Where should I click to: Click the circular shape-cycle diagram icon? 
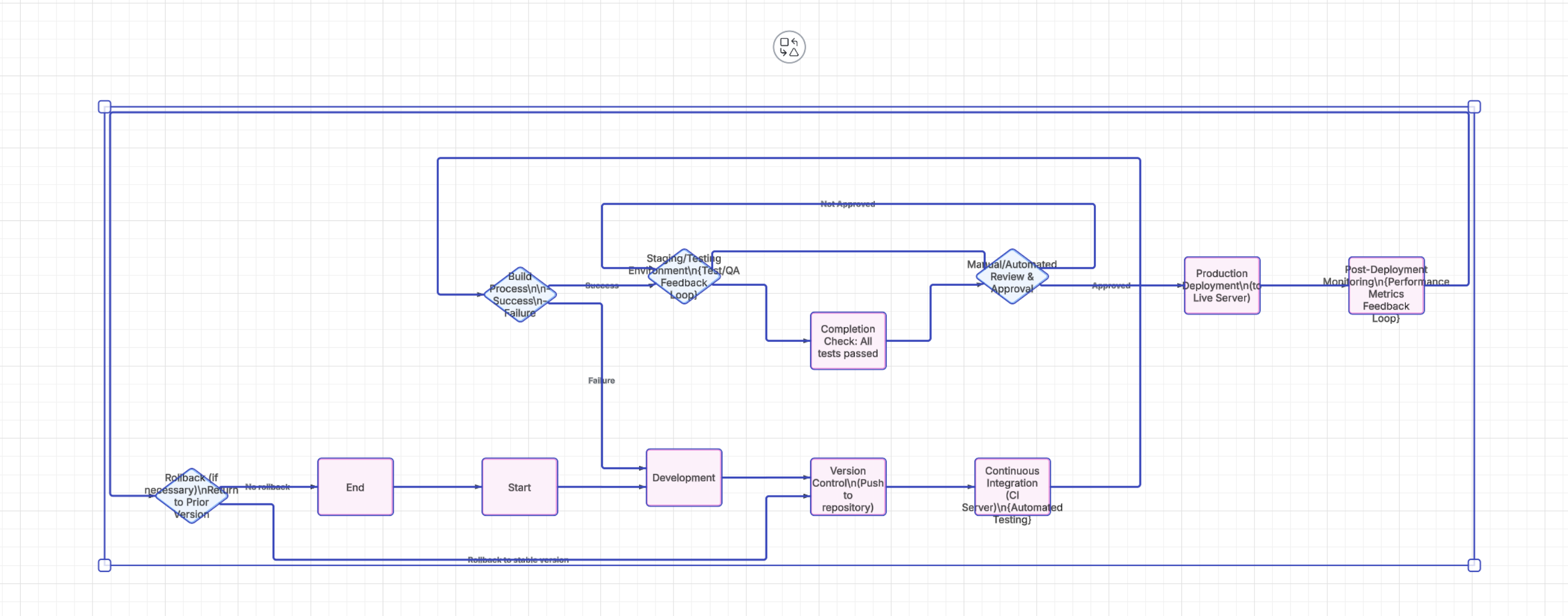coord(789,47)
